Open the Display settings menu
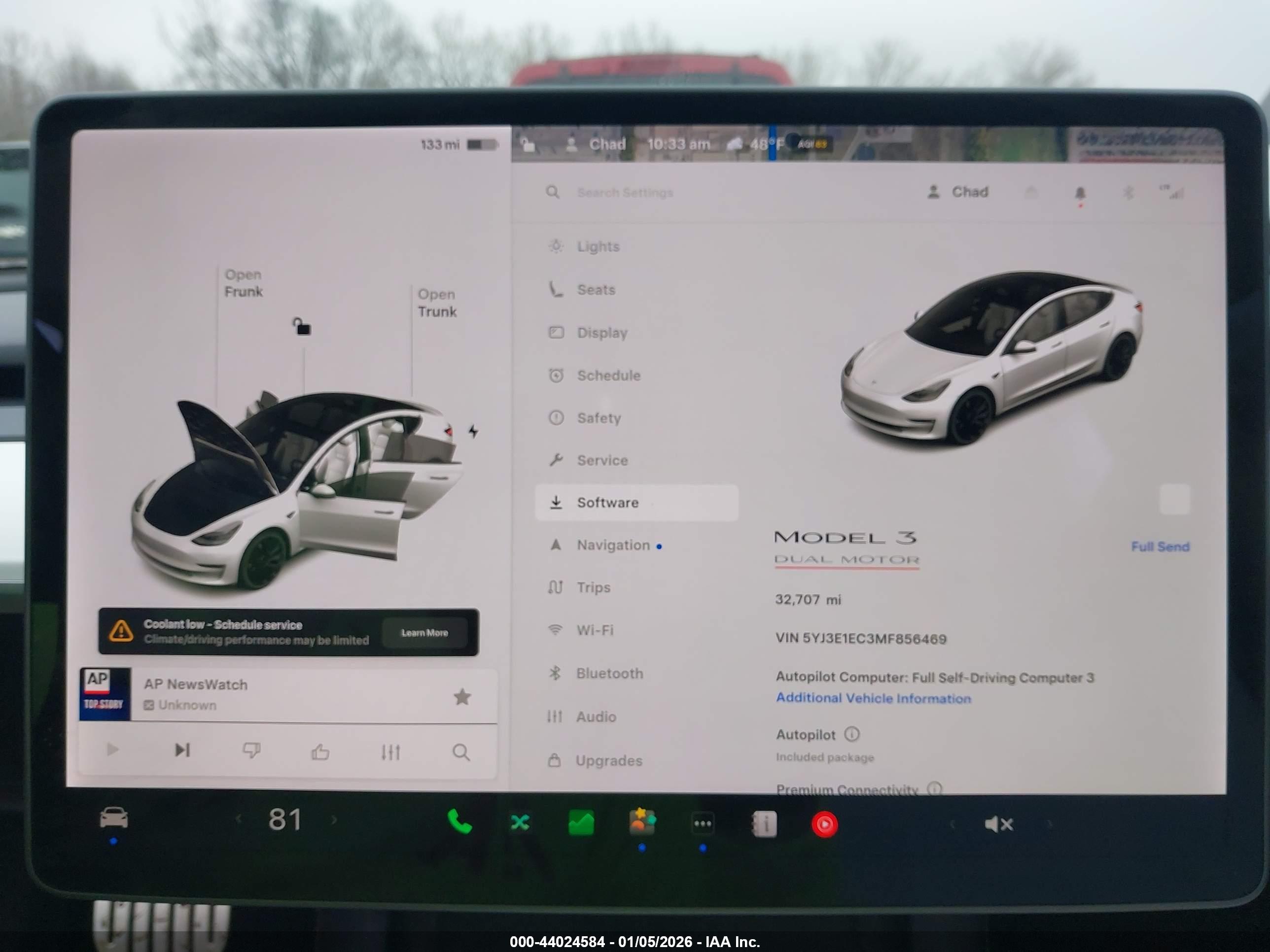 tap(601, 333)
